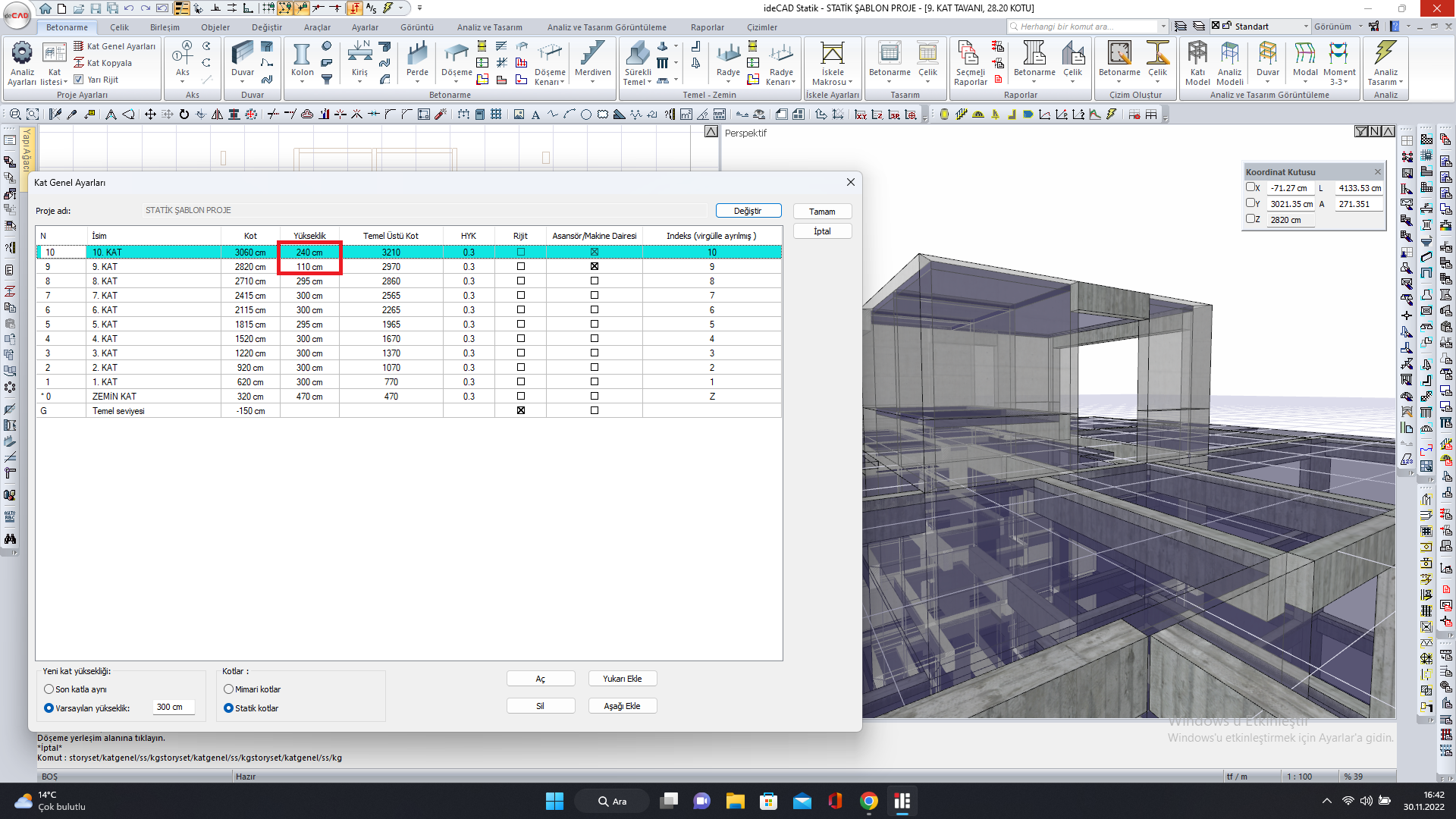Click Z value field in Koordinat Kutusu
This screenshot has width=1456, height=819.
1291,220
